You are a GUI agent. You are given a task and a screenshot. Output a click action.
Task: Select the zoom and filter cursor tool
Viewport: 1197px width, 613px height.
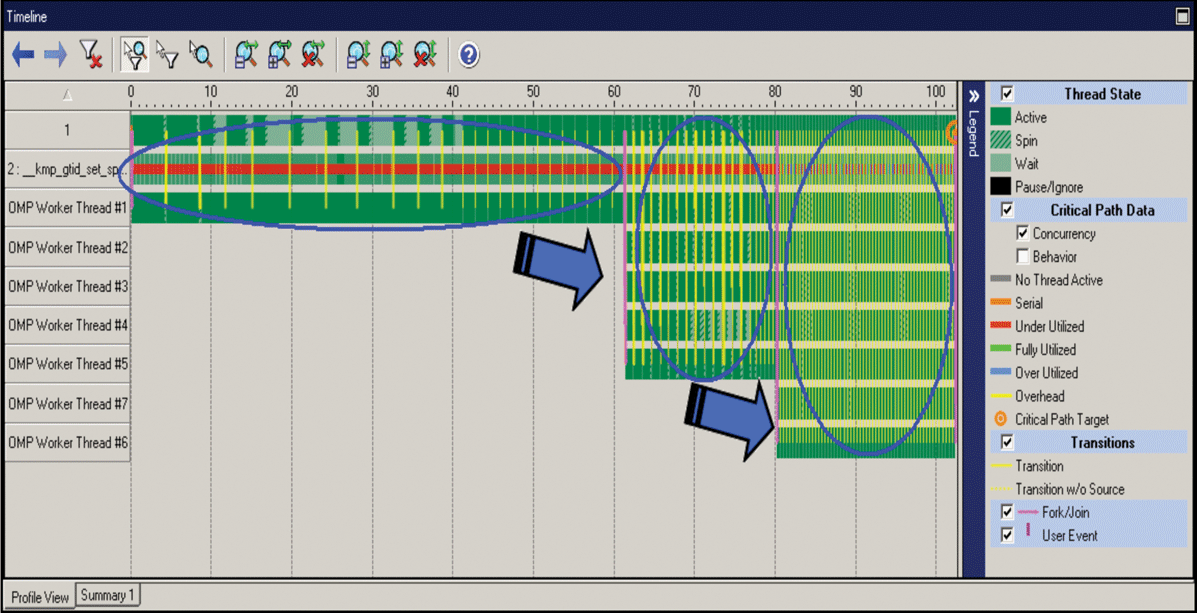134,55
